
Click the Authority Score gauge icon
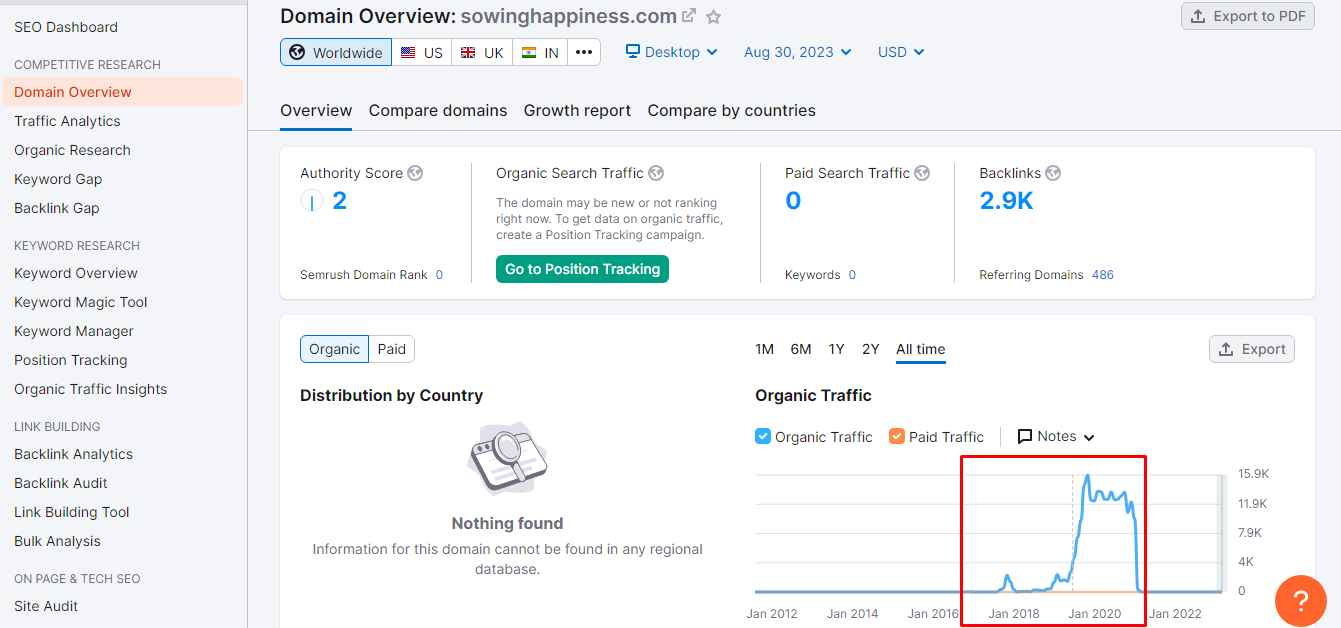point(311,201)
